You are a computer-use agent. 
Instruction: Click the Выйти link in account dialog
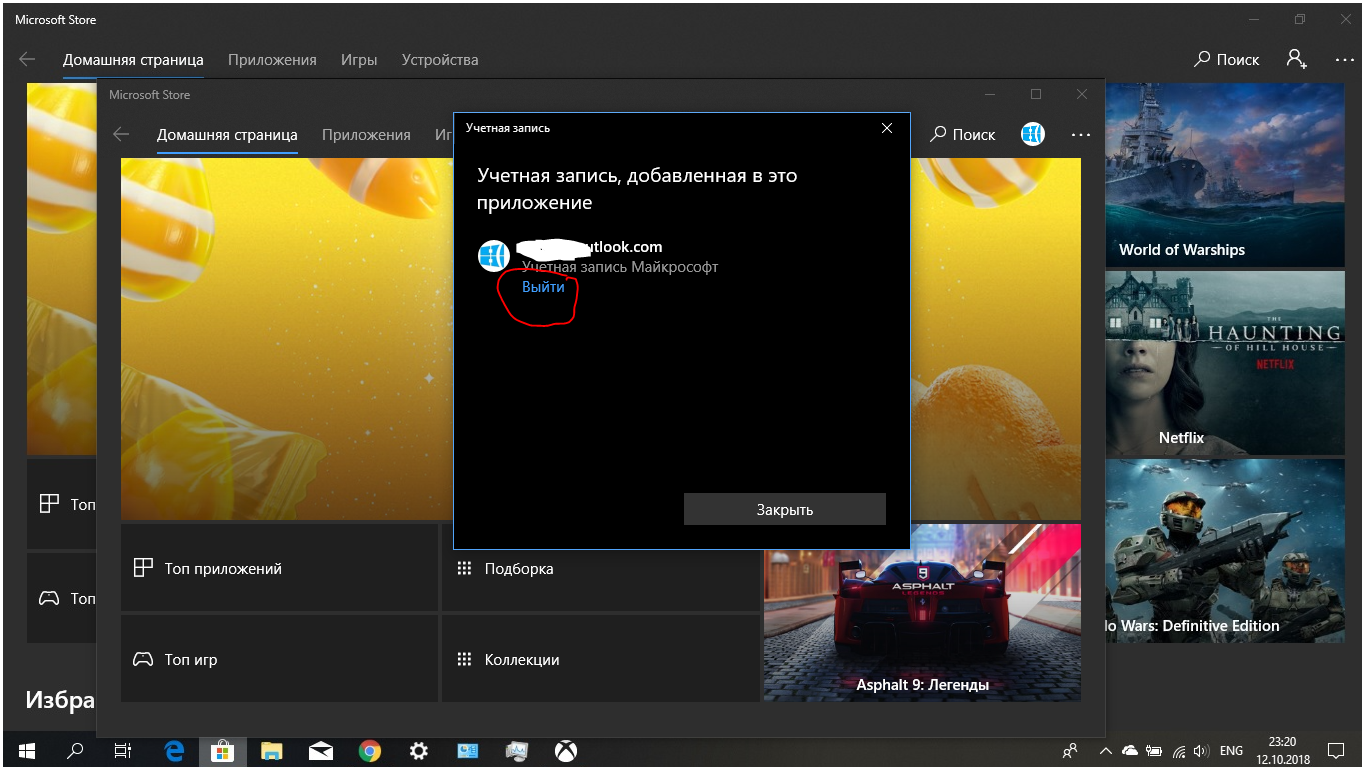point(543,287)
